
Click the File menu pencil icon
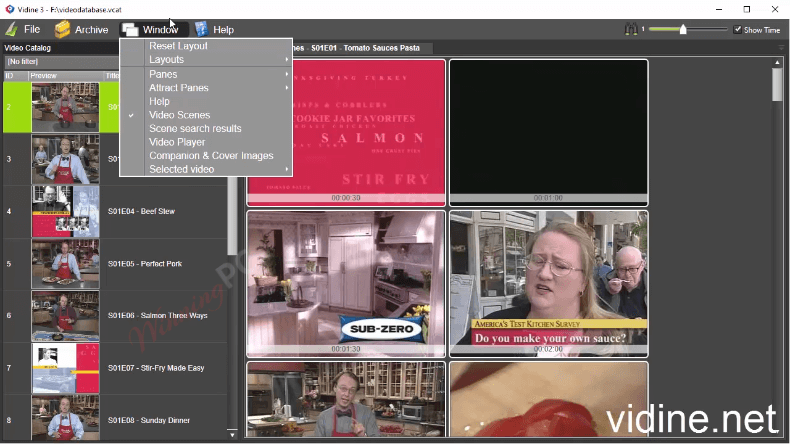pyautogui.click(x=12, y=29)
